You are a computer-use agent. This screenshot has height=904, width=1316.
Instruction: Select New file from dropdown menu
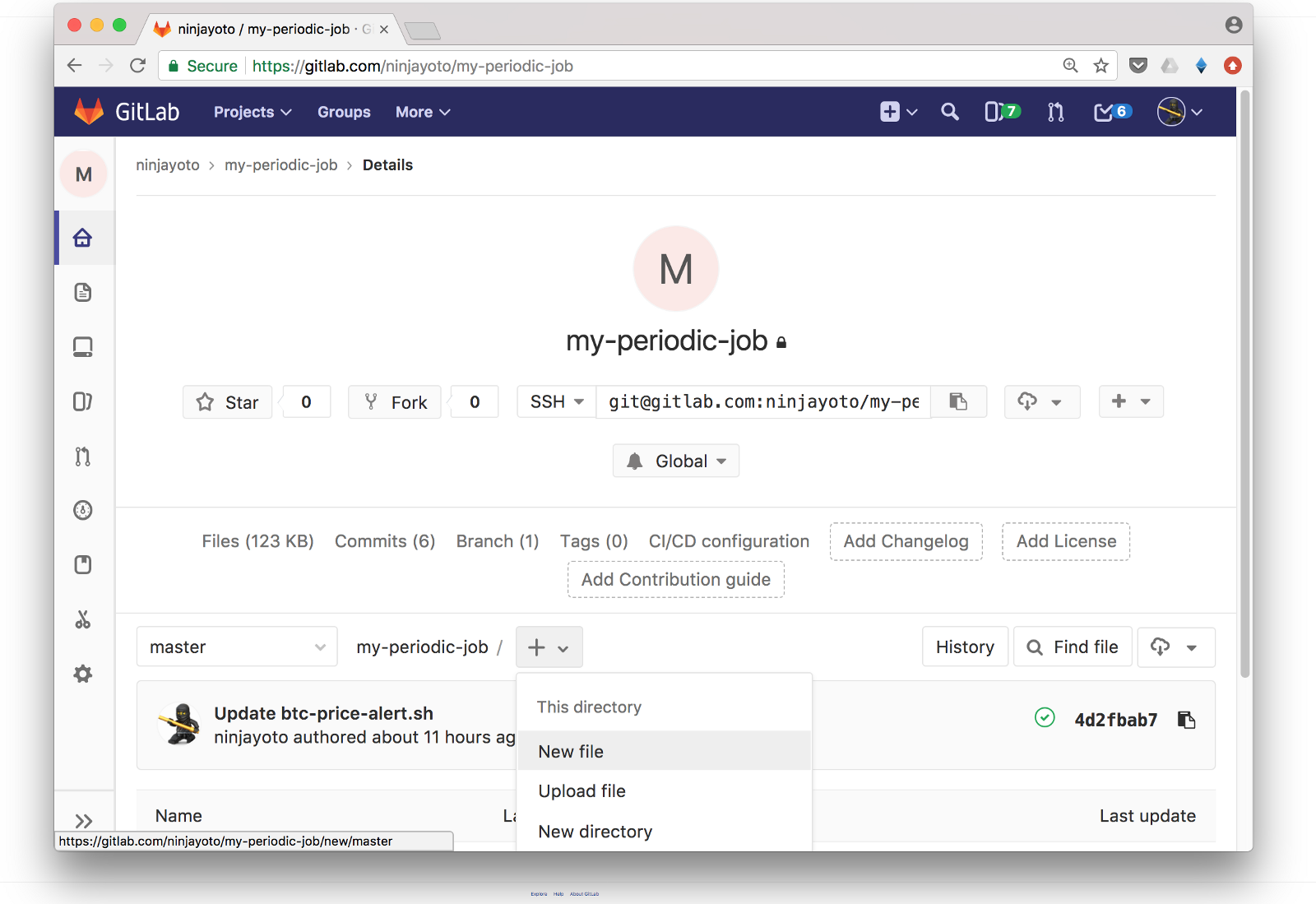(x=571, y=752)
